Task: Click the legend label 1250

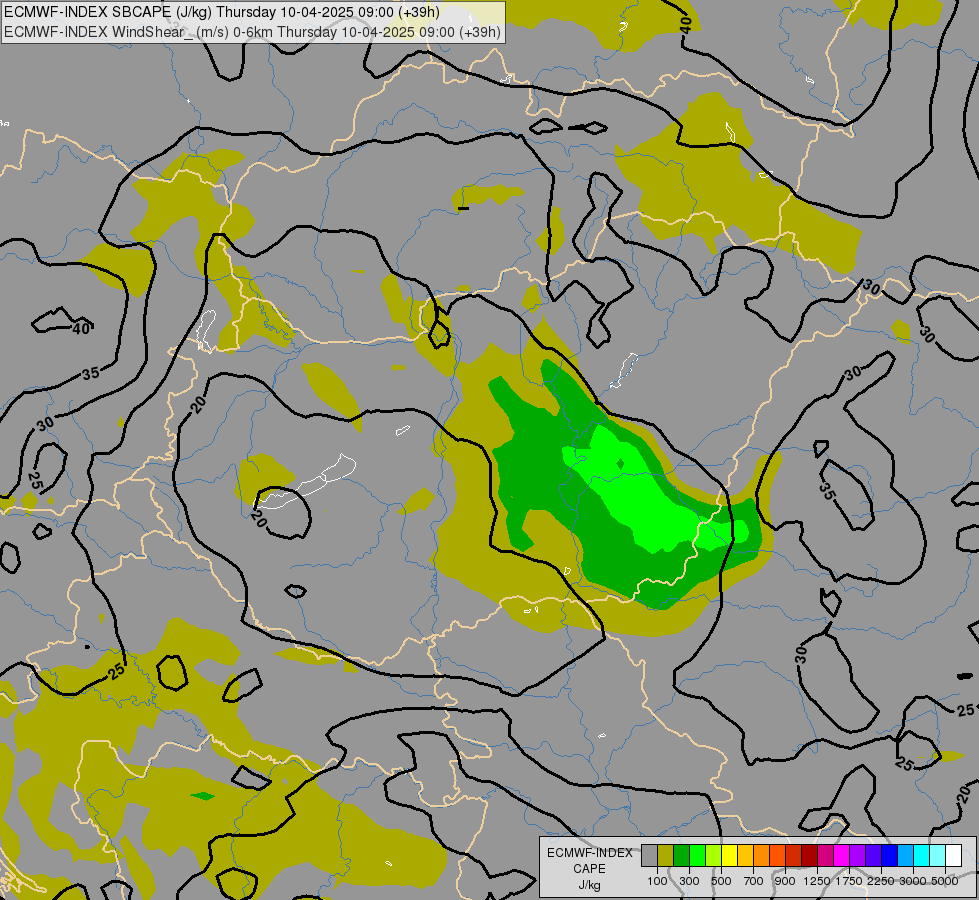Action: (817, 881)
